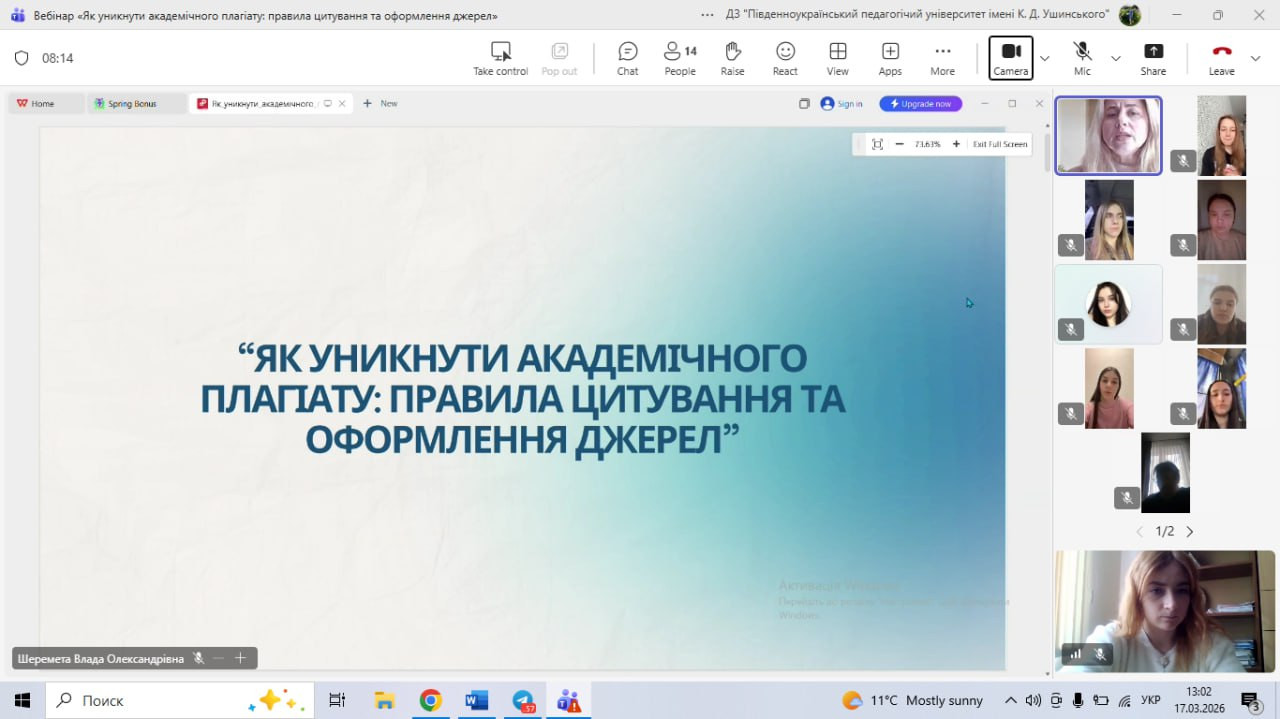Expand the Leave options dropdown arrow
This screenshot has width=1280, height=719.
(x=1256, y=58)
